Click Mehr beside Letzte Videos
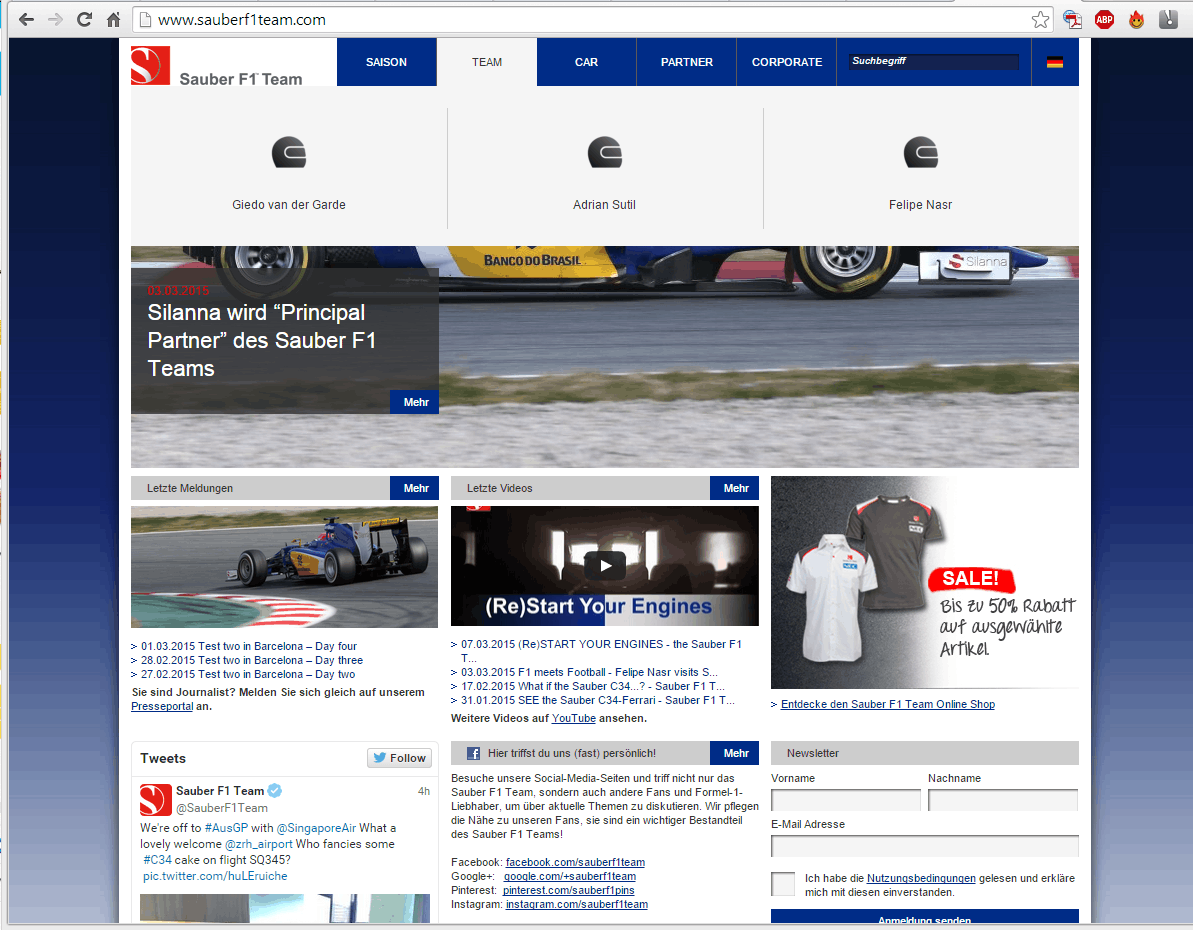The image size is (1193, 930). (x=735, y=488)
